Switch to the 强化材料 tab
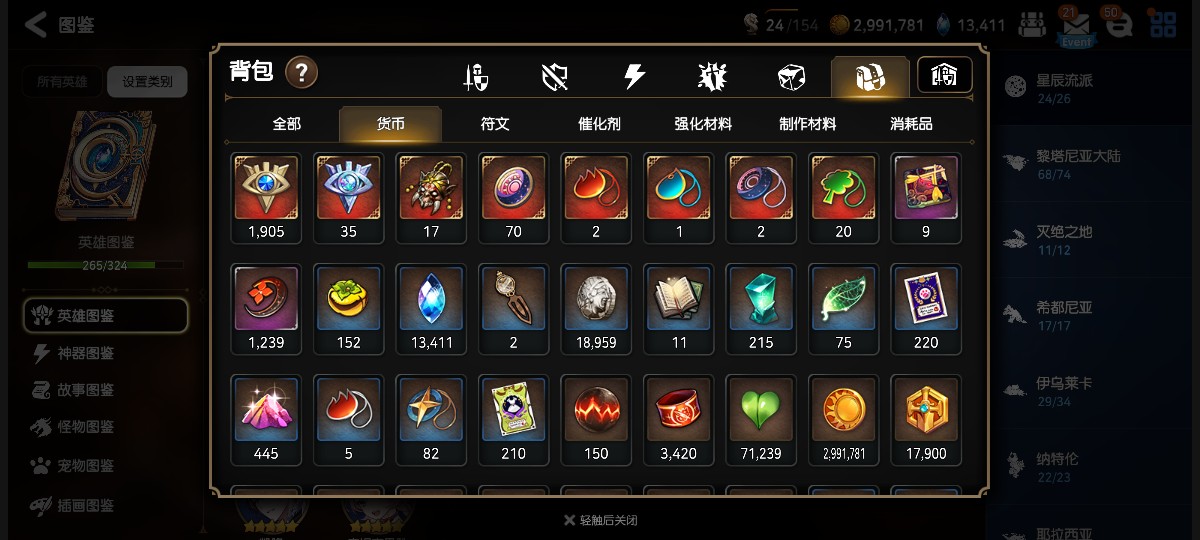This screenshot has width=1200, height=540. (x=703, y=124)
